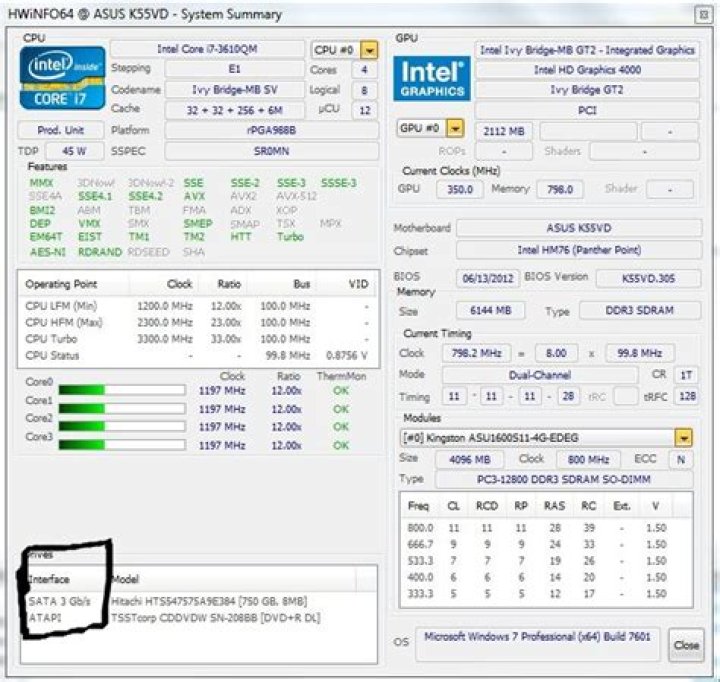The height and width of the screenshot is (682, 720).
Task: Close the System Summary window
Action: pyautogui.click(x=703, y=15)
